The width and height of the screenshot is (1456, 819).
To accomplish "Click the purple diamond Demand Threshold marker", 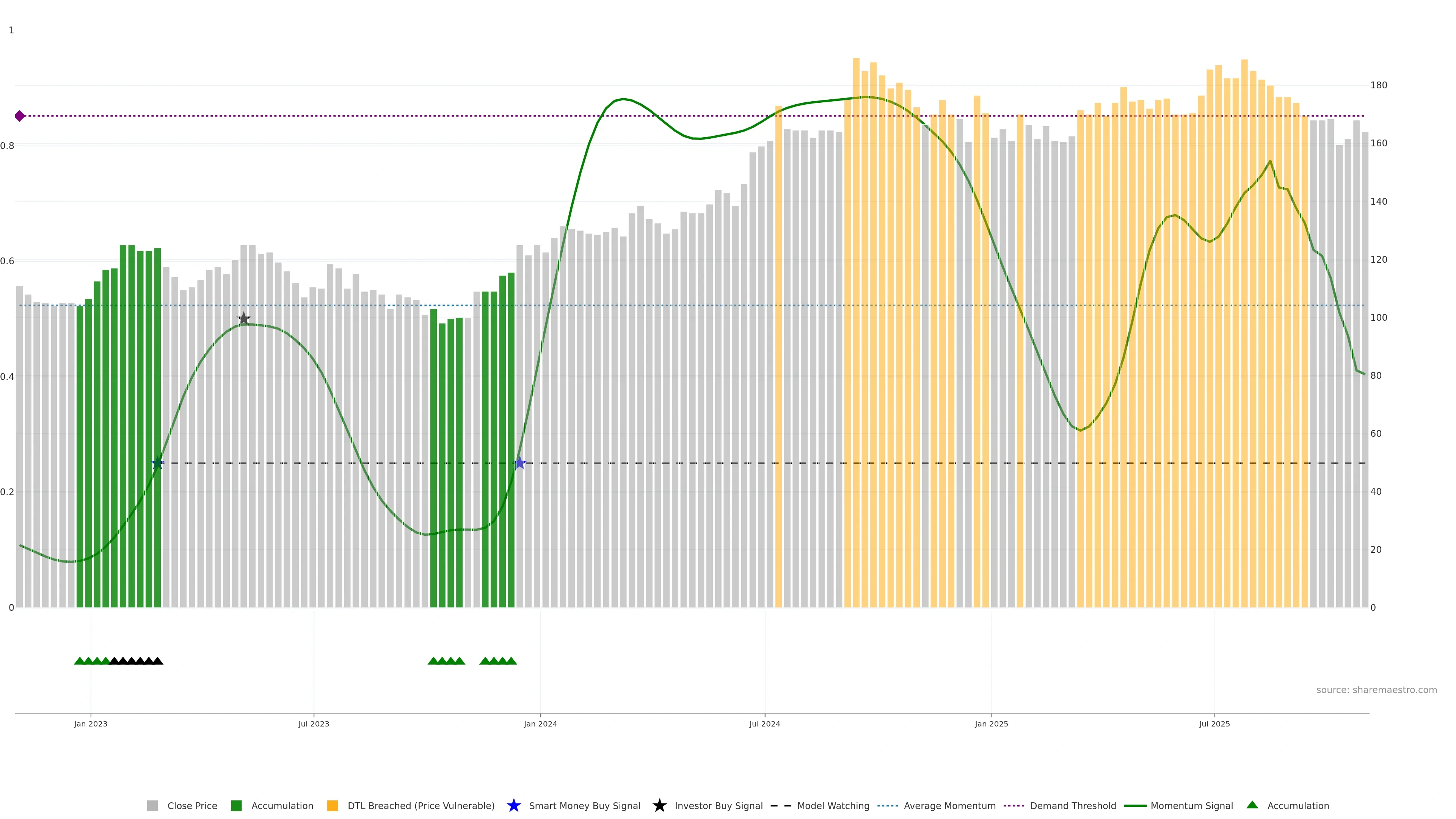I will pyautogui.click(x=20, y=116).
